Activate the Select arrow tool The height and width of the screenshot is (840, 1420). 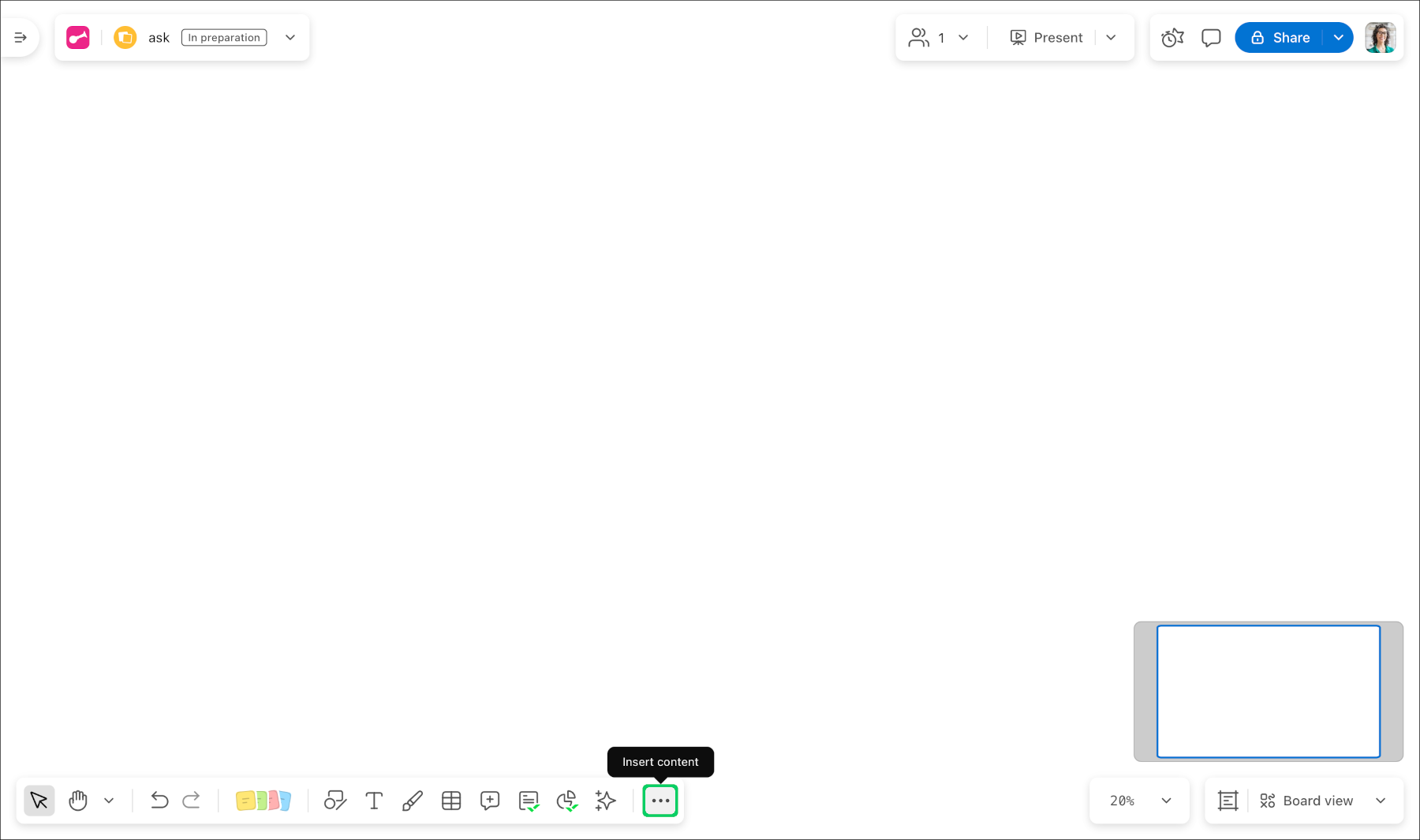coord(39,801)
